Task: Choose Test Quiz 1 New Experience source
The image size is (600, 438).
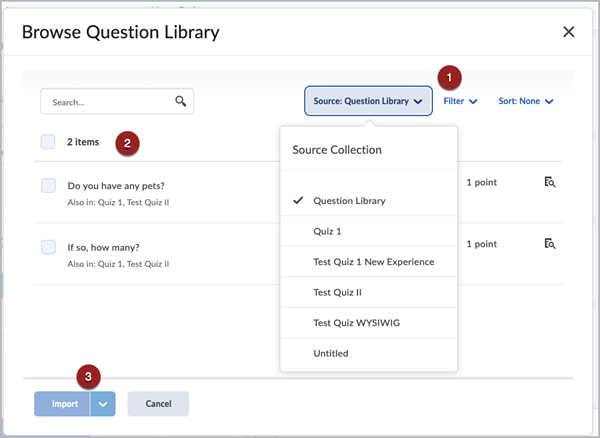Action: pos(369,262)
